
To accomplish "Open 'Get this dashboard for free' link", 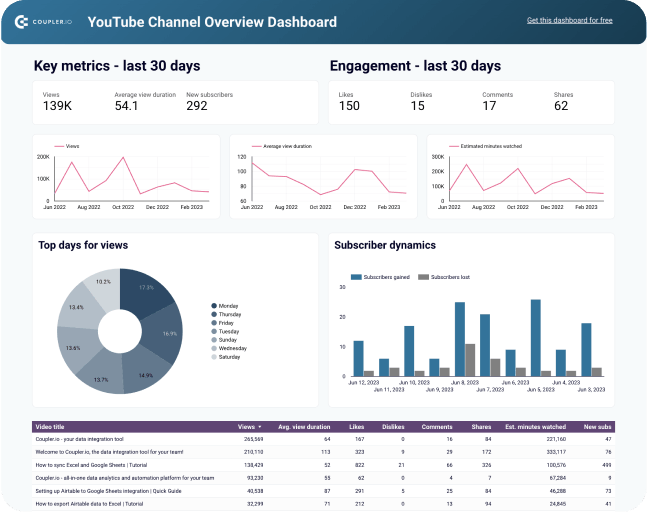I will point(569,20).
